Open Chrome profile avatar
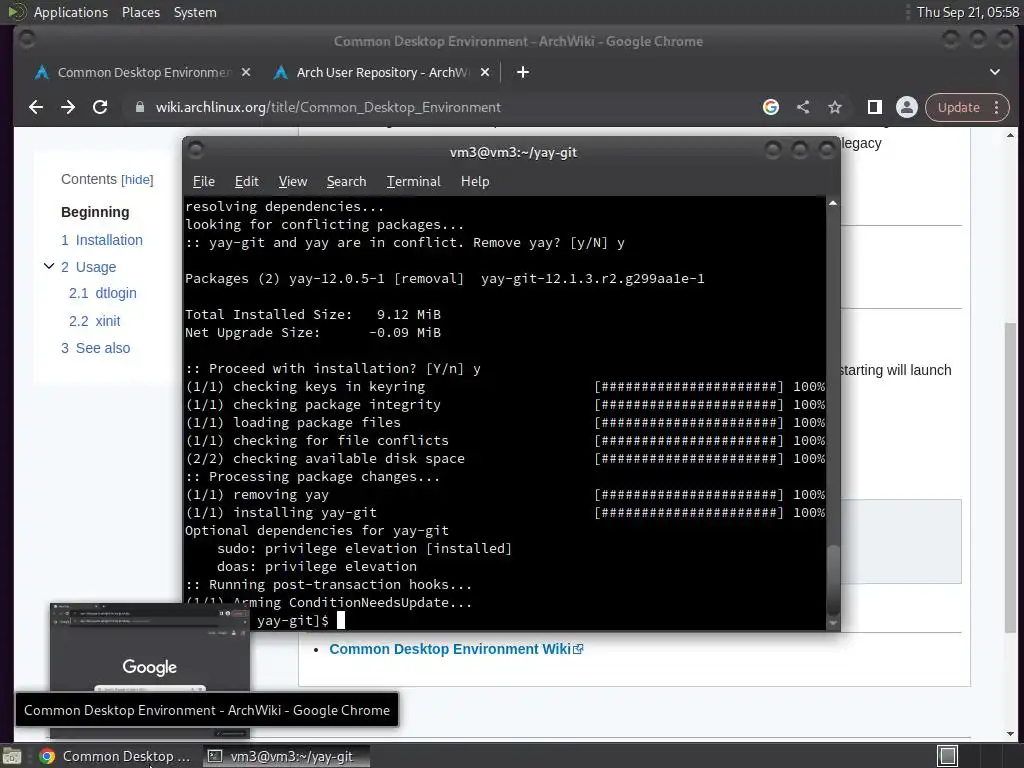 click(906, 107)
